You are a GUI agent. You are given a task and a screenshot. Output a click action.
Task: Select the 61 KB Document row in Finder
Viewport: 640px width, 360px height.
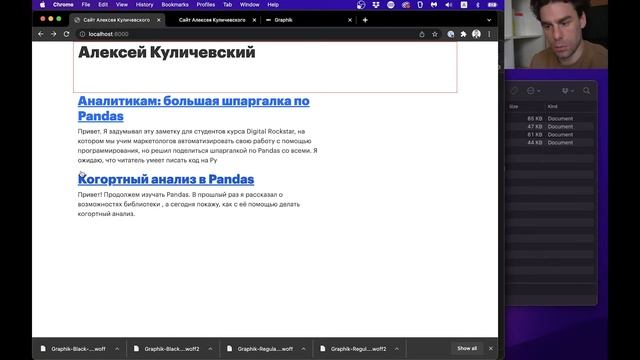click(550, 134)
